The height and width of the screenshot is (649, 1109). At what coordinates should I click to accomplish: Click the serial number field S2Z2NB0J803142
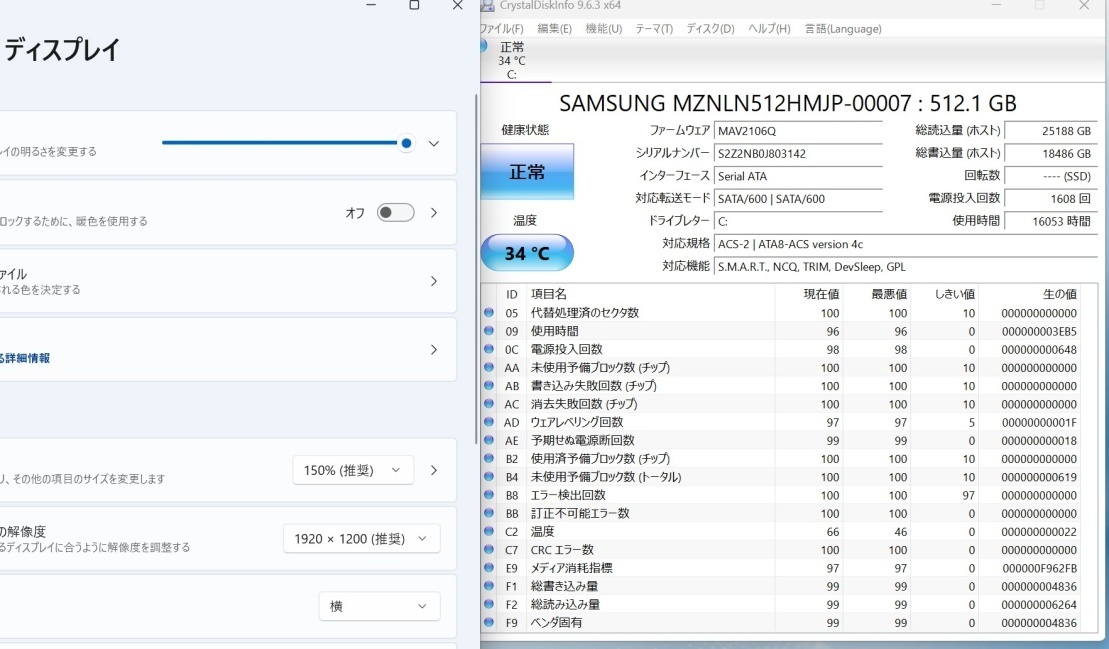pyautogui.click(x=799, y=153)
